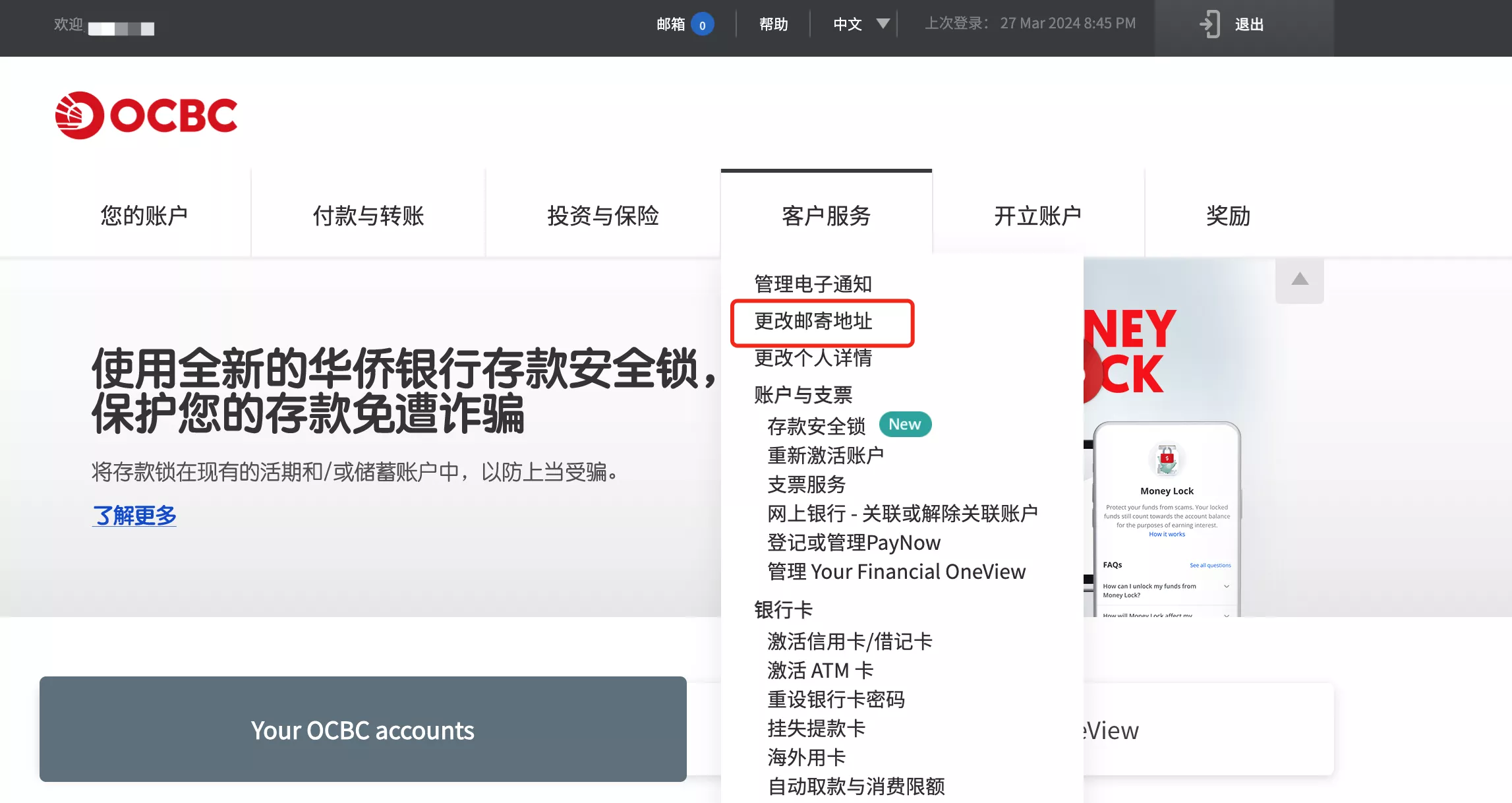Click the mailbox count badge
1512x803 pixels.
coord(703,25)
